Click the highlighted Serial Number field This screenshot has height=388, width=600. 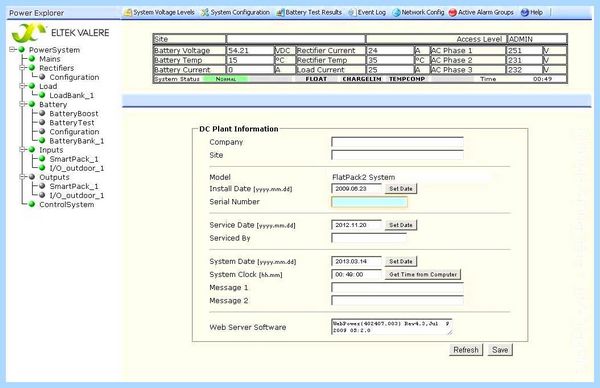369,202
